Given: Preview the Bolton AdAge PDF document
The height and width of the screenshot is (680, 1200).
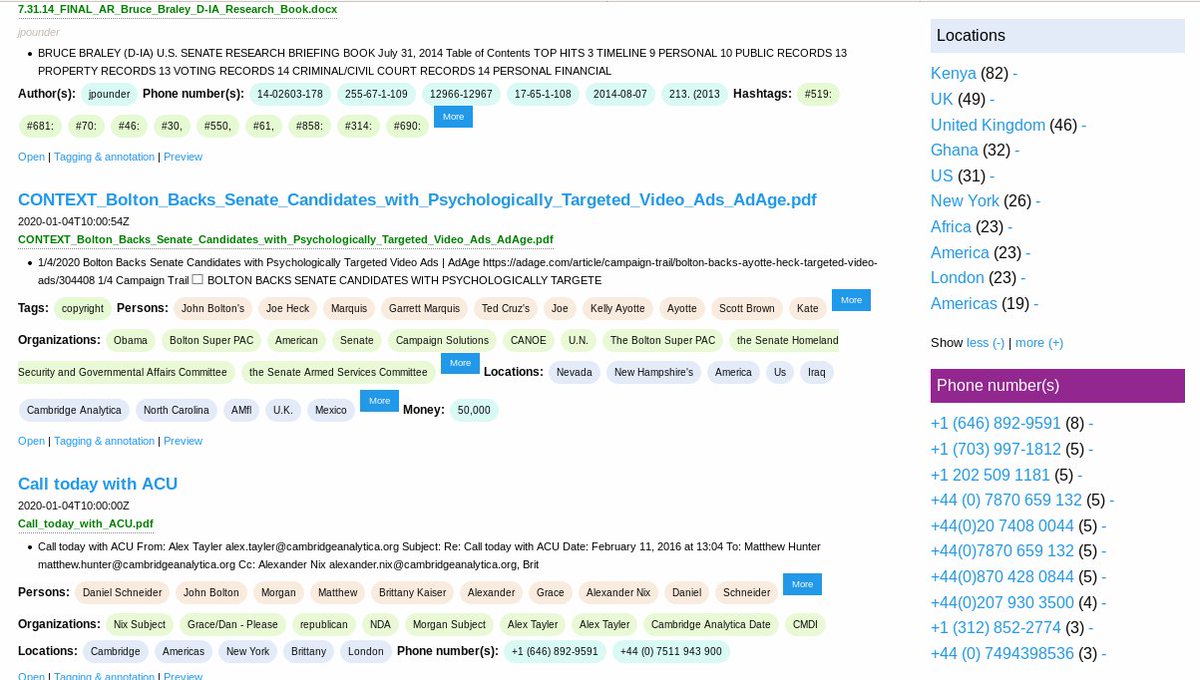Looking at the screenshot, I should click(x=183, y=441).
